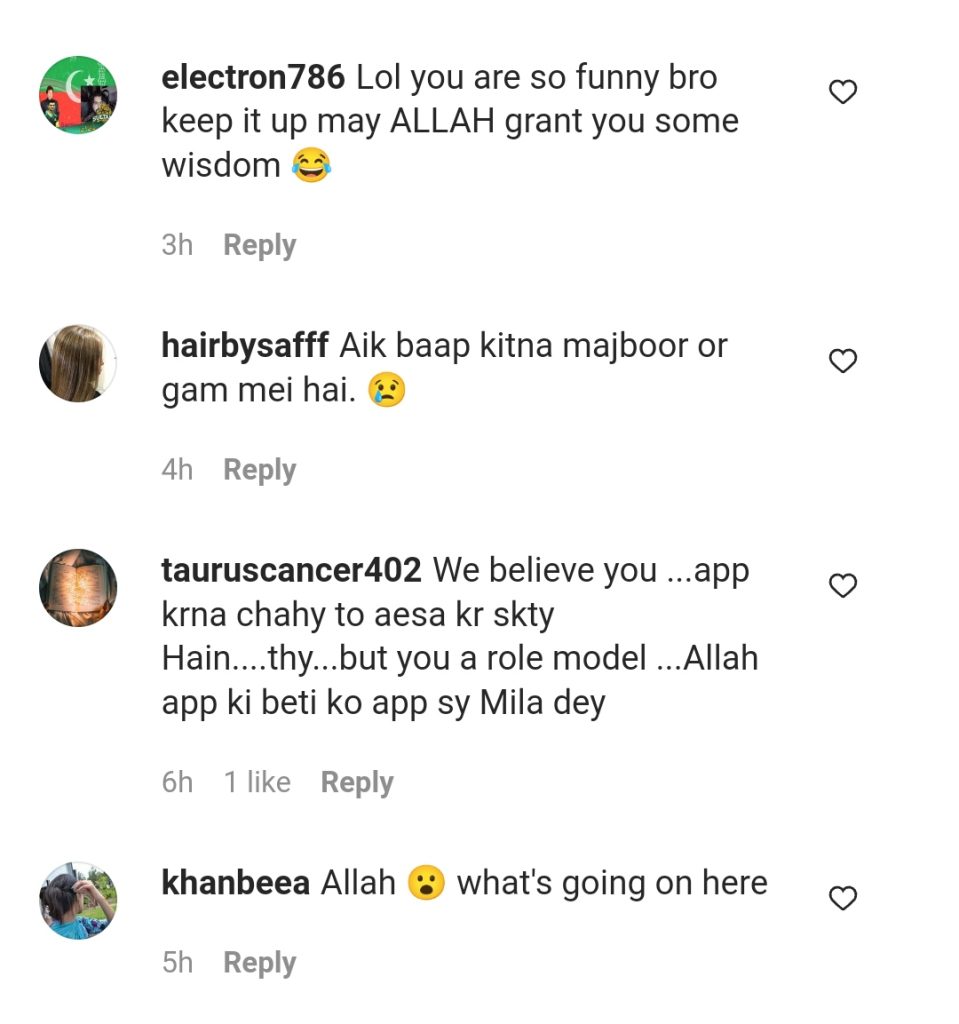Tap khanbeea's profile photo

(78, 900)
